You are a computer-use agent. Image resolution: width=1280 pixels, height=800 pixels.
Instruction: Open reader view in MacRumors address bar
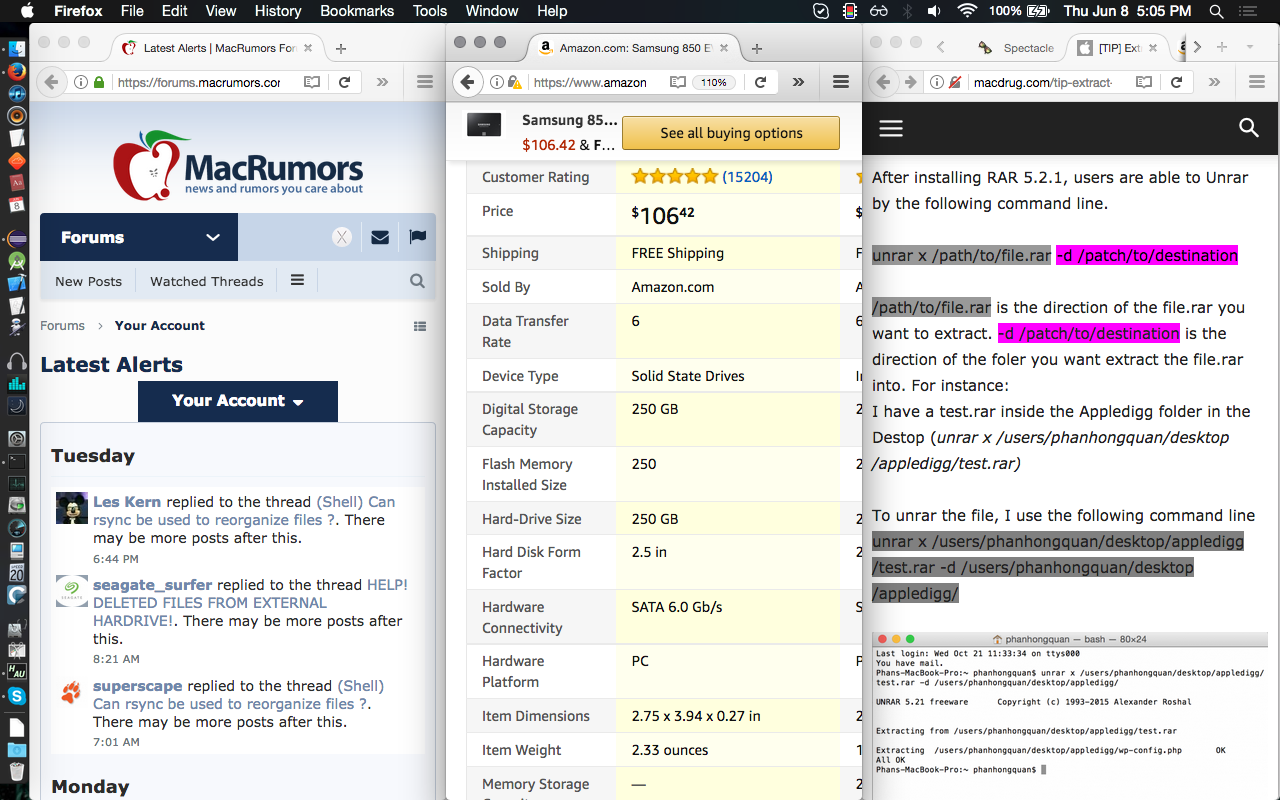coord(312,83)
